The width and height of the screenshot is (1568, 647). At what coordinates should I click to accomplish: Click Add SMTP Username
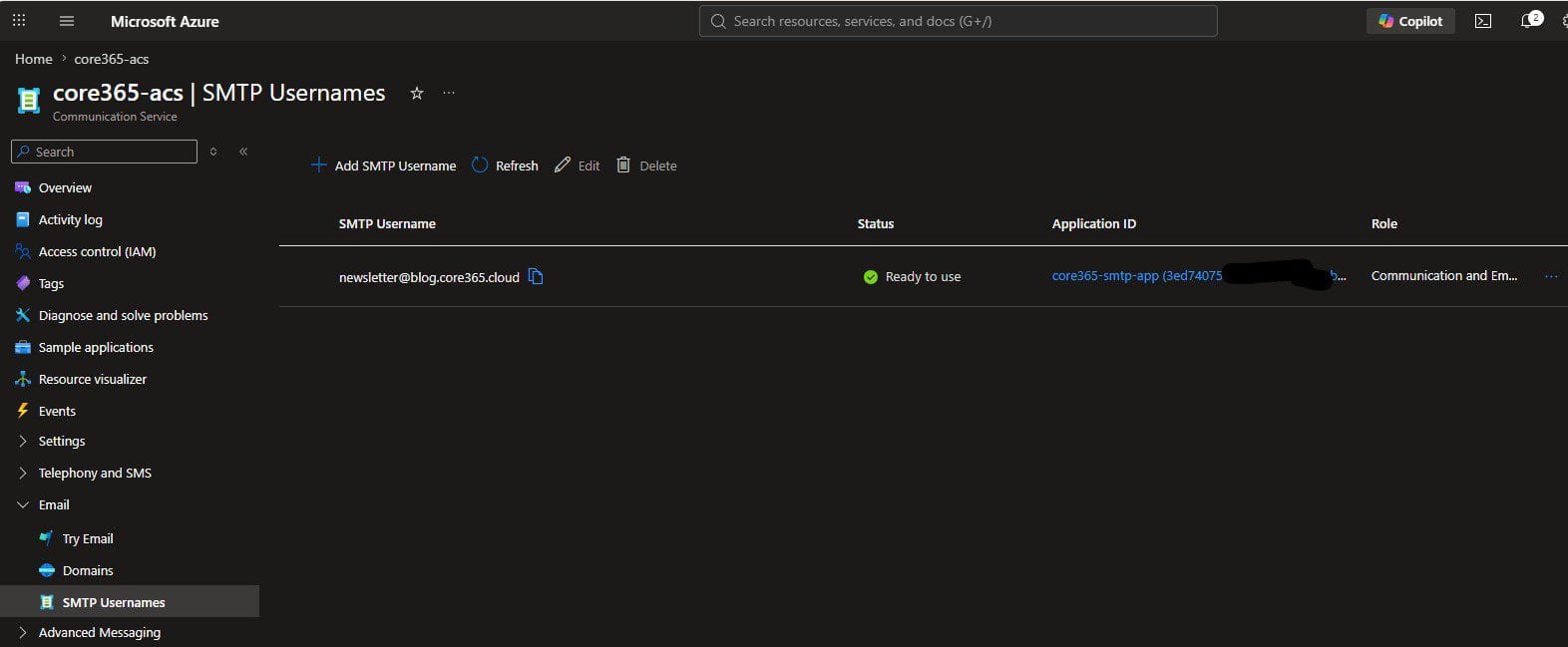pos(384,165)
